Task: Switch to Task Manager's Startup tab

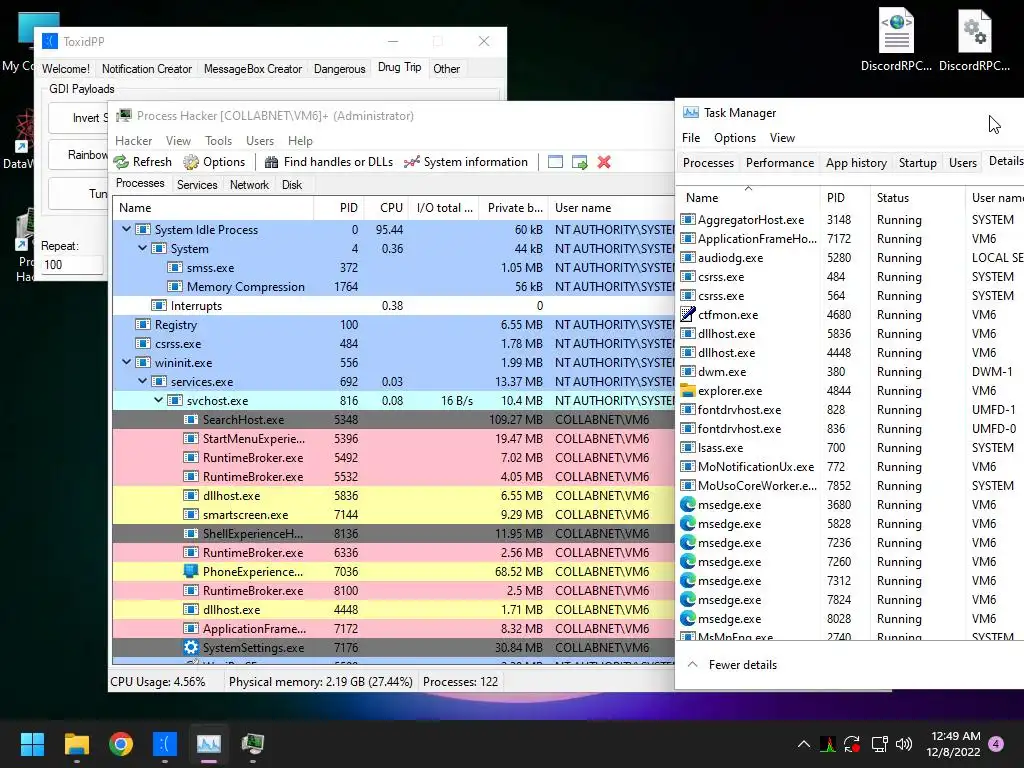Action: point(918,163)
